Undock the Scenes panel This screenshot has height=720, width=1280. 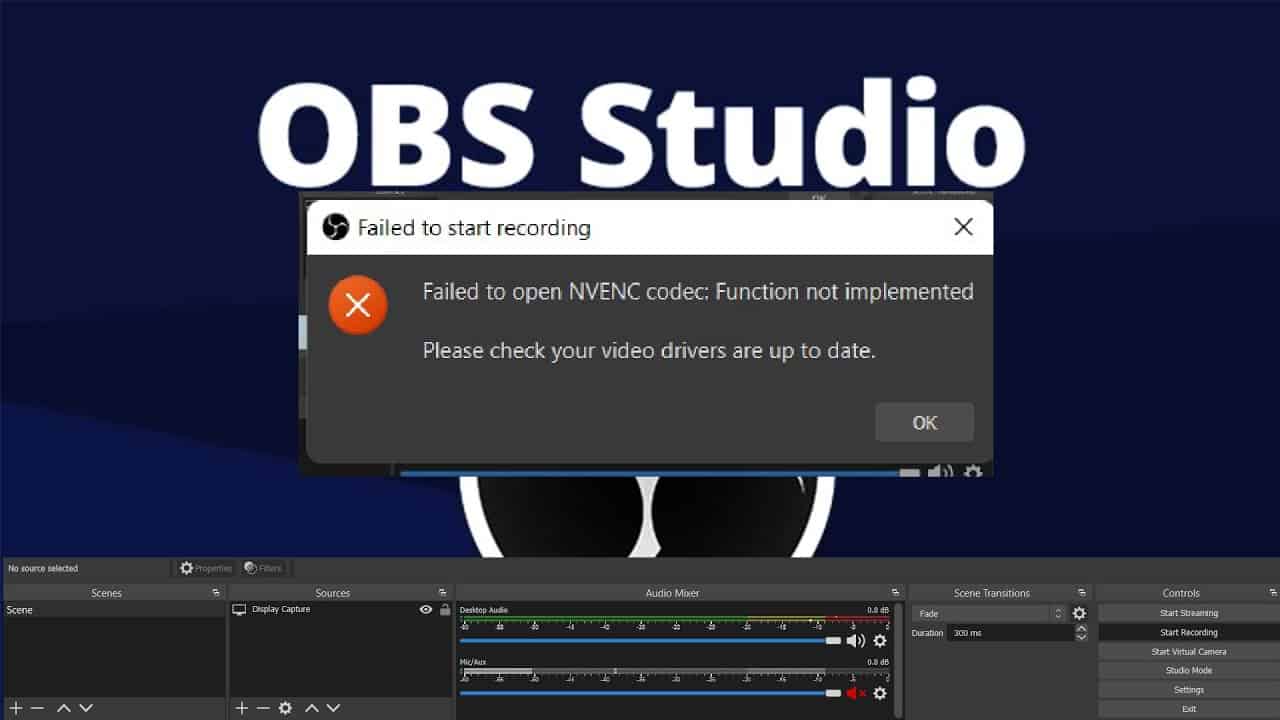point(216,593)
